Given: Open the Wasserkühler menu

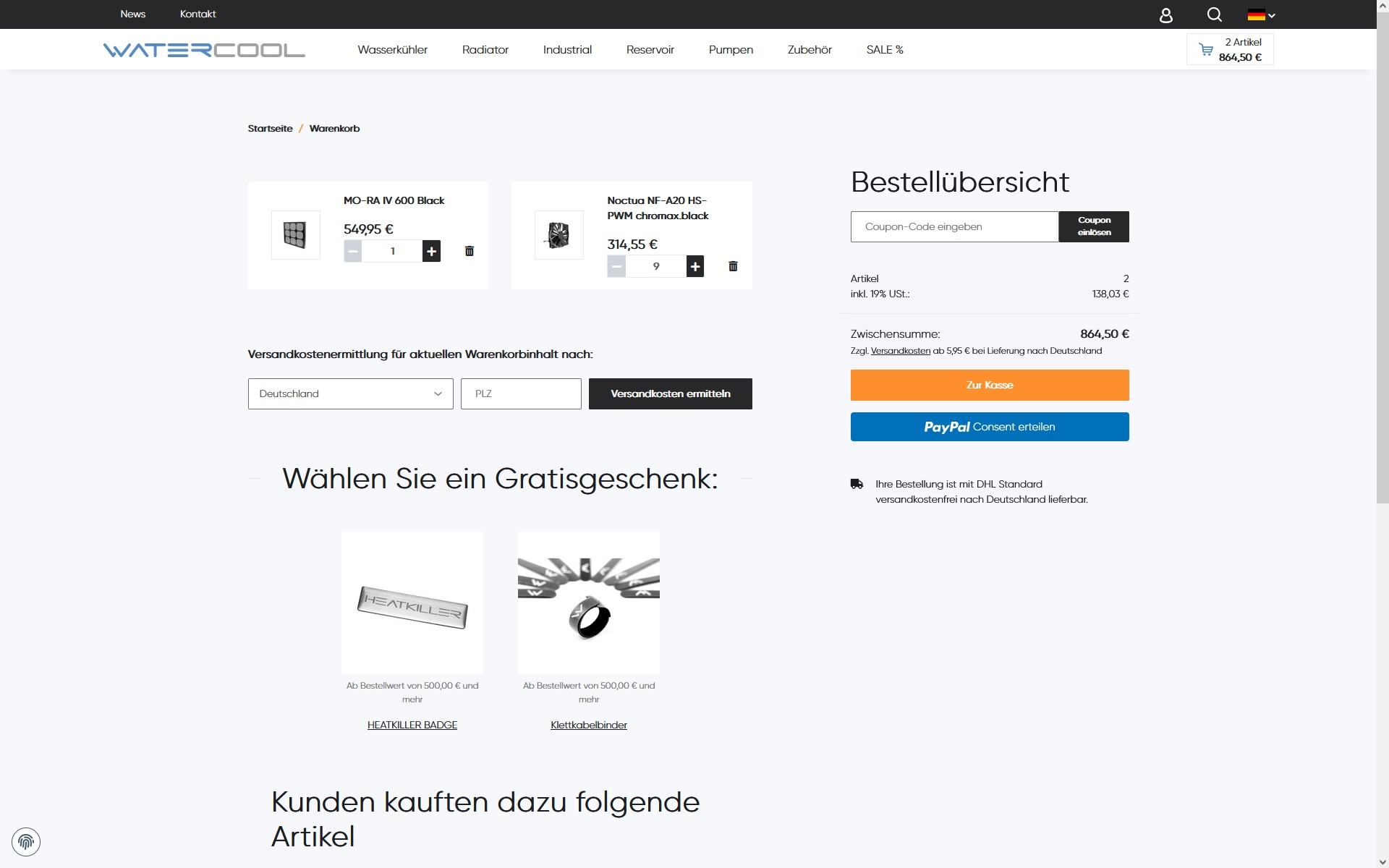Looking at the screenshot, I should click(392, 50).
